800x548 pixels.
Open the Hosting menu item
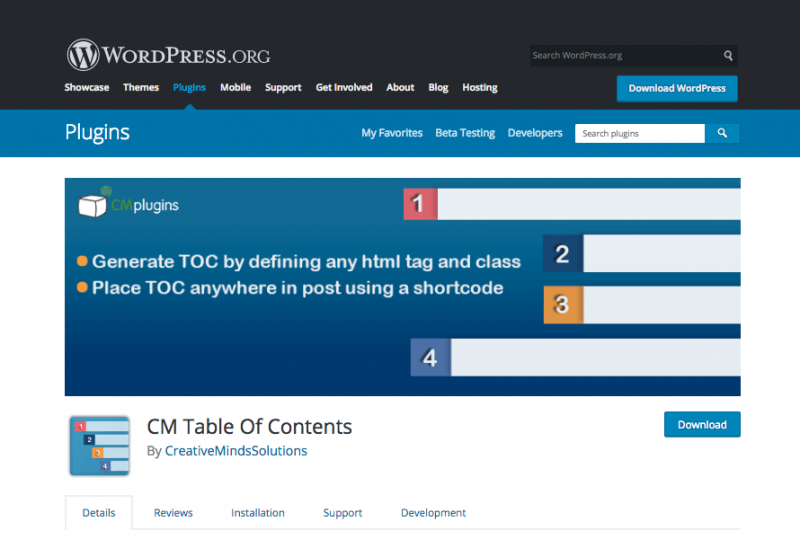(x=480, y=88)
